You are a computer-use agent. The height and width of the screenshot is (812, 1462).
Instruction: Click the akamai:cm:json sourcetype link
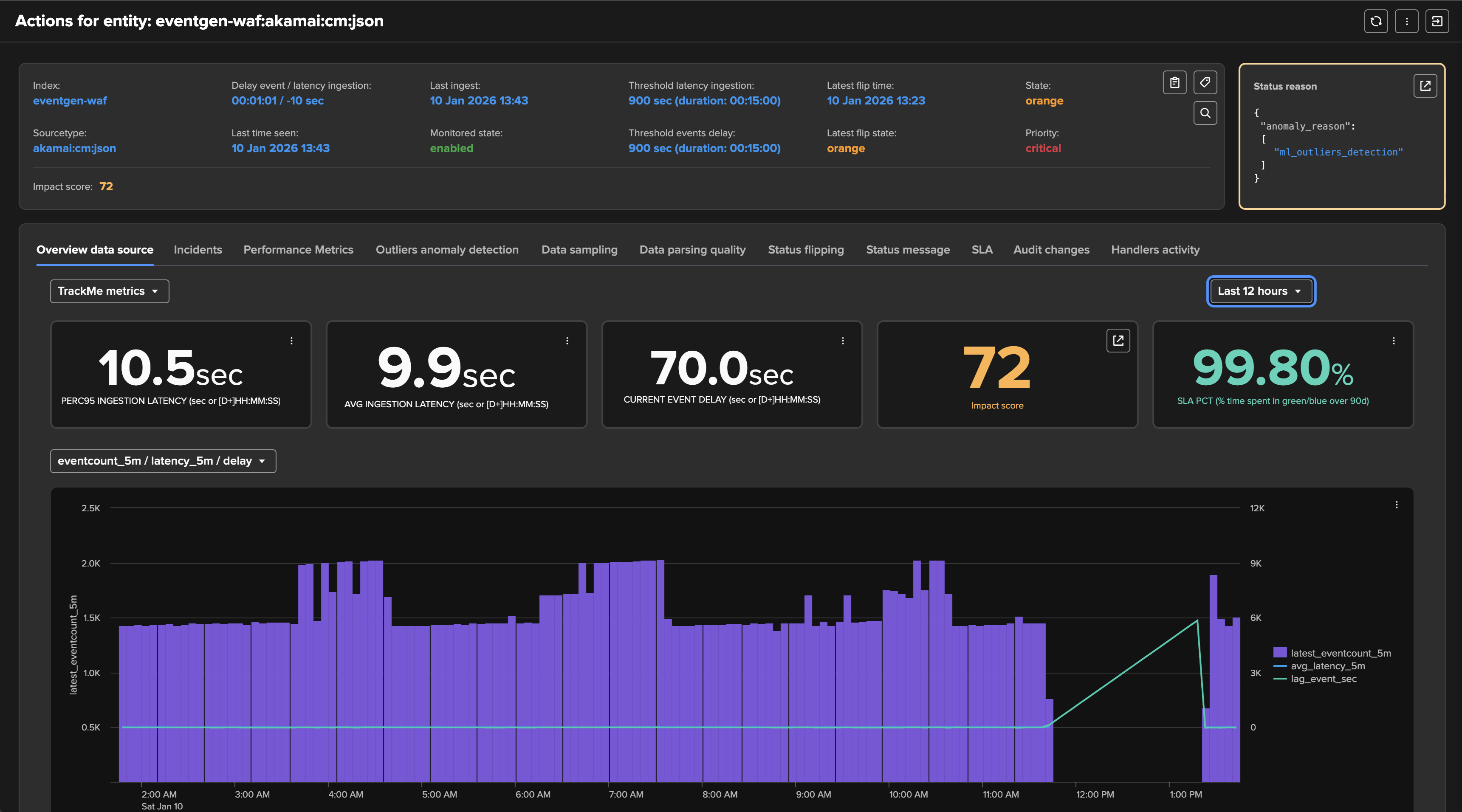(x=74, y=149)
